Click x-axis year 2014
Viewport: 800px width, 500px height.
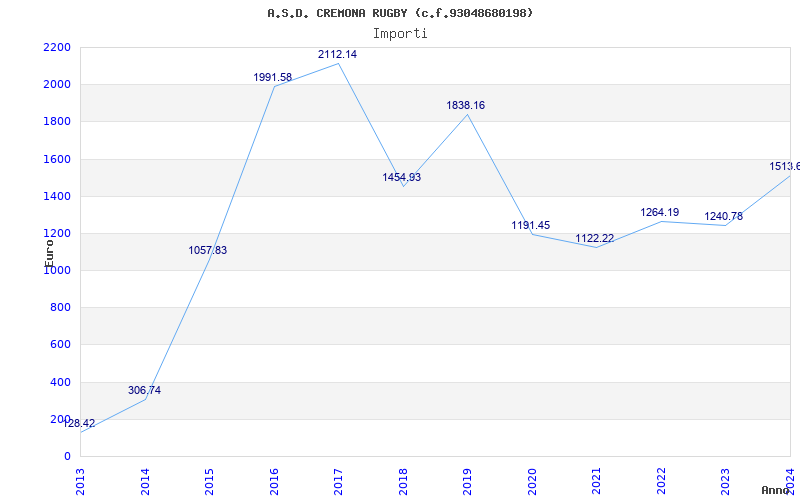145,482
